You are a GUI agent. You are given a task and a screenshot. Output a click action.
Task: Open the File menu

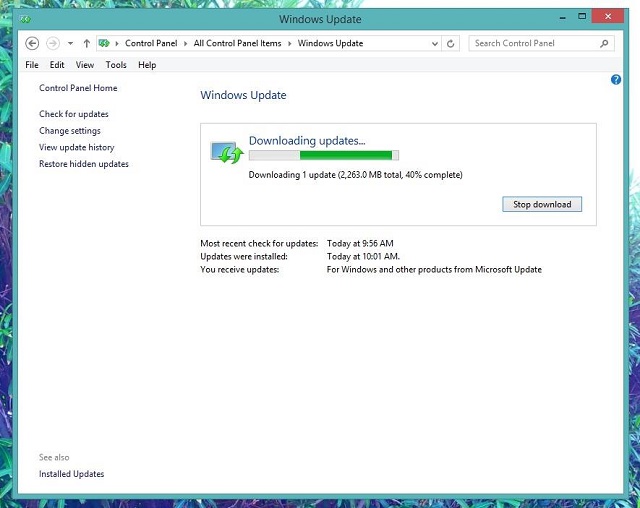[x=32, y=65]
